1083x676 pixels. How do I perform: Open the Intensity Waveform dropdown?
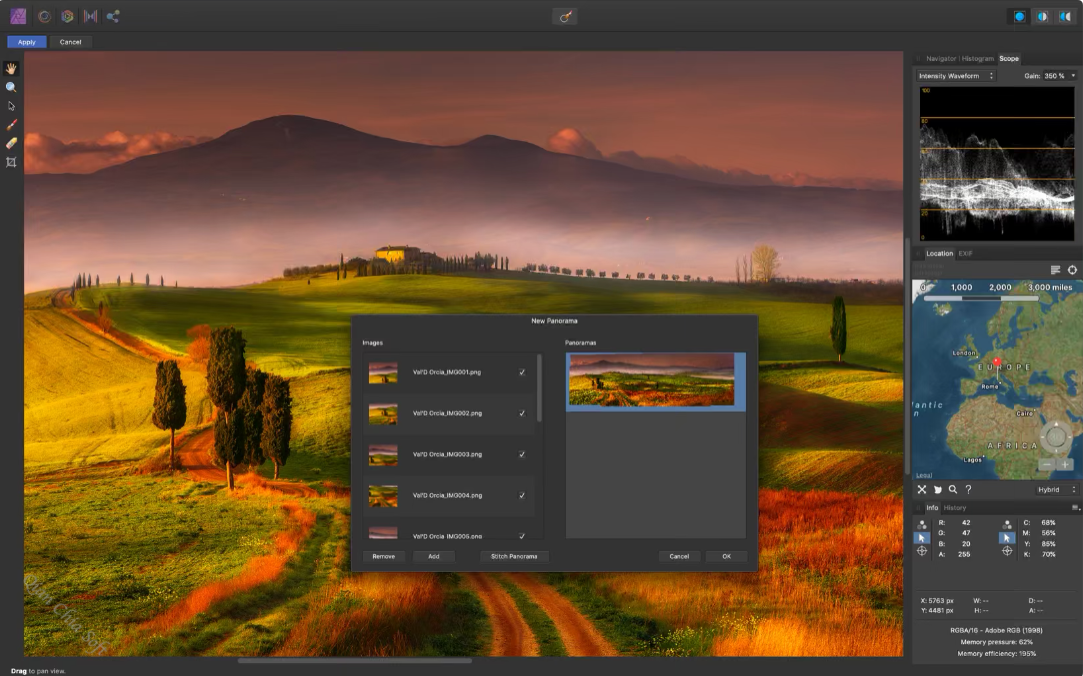click(956, 76)
